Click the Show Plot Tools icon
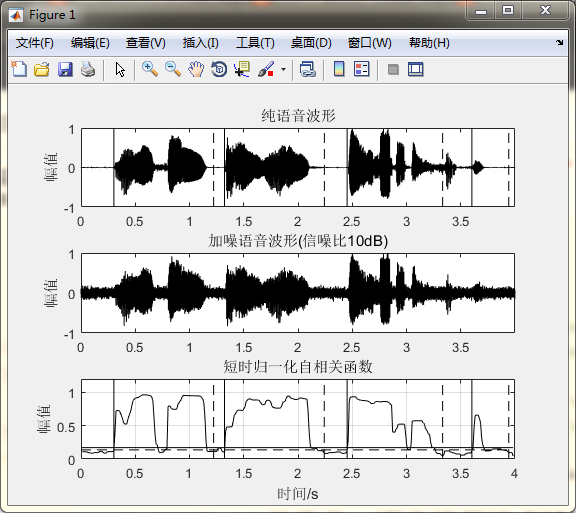This screenshot has width=576, height=513. [415, 69]
